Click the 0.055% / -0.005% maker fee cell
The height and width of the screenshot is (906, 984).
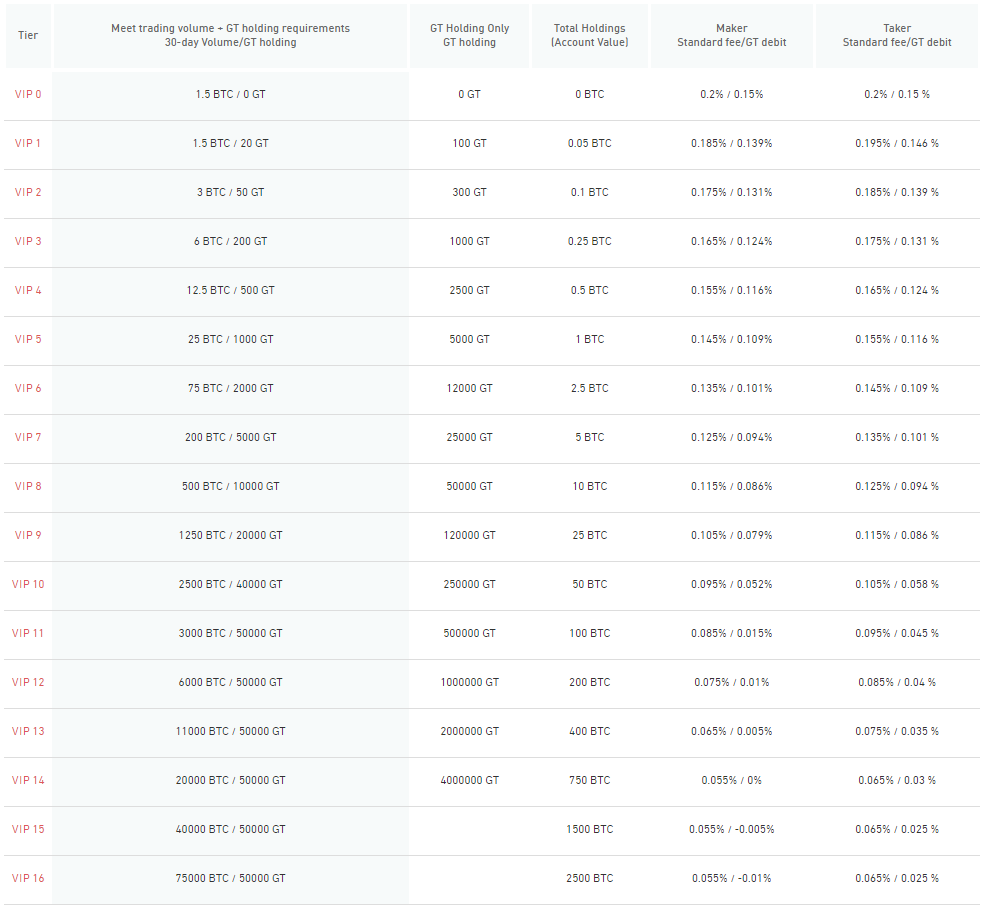coord(732,829)
